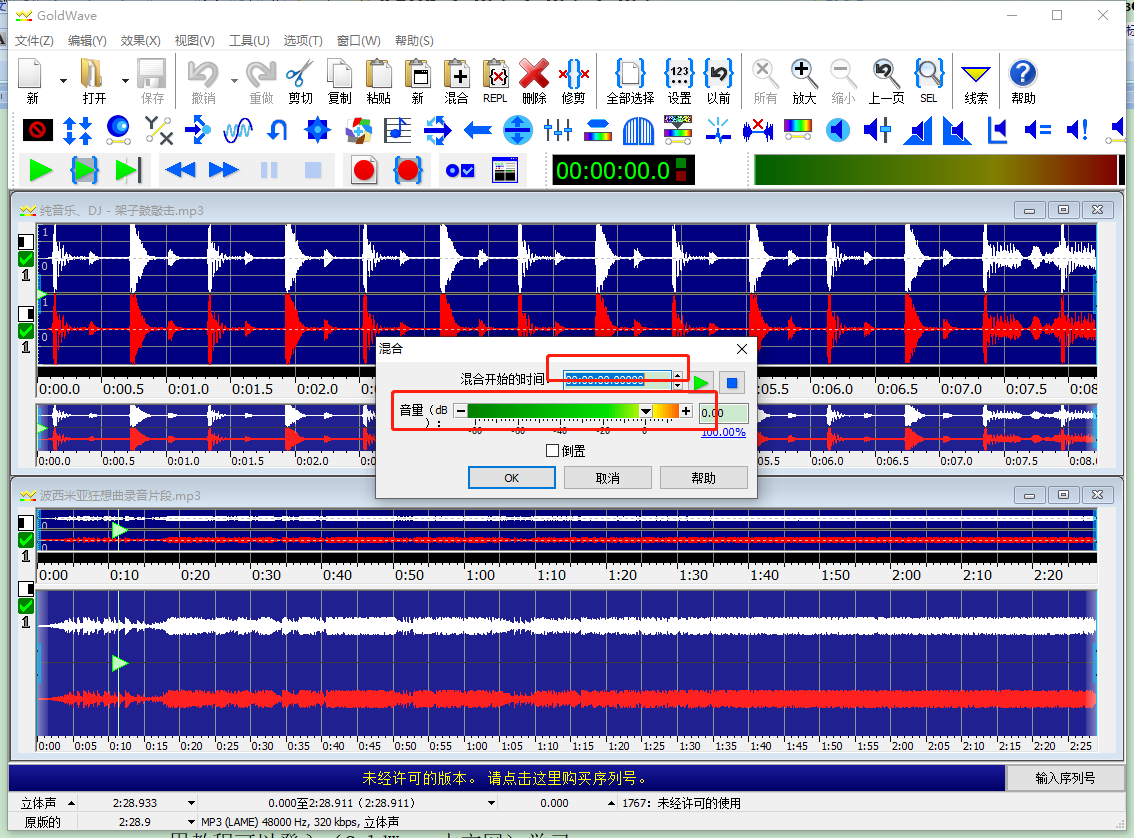Click the blue question mark 帮助 toolbar icon
1134x838 pixels.
point(1023,74)
